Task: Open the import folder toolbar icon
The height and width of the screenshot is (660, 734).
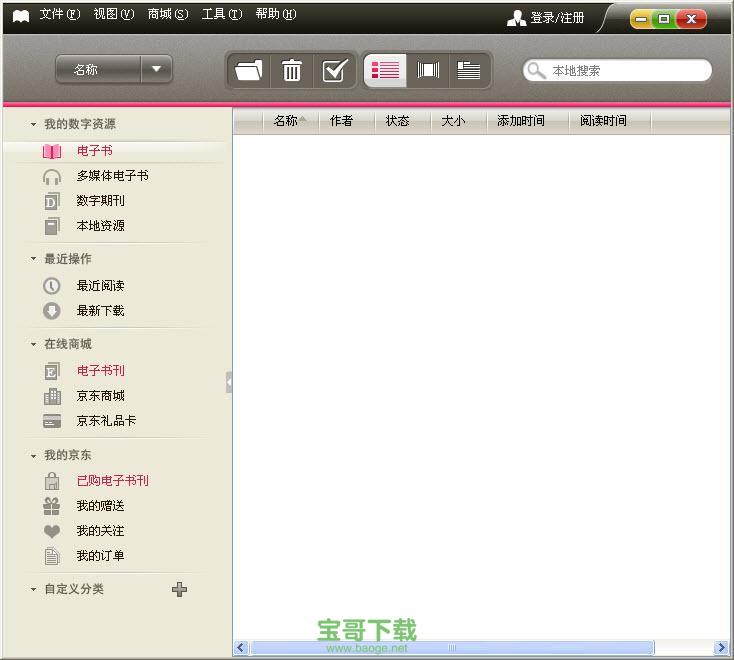Action: coord(249,70)
